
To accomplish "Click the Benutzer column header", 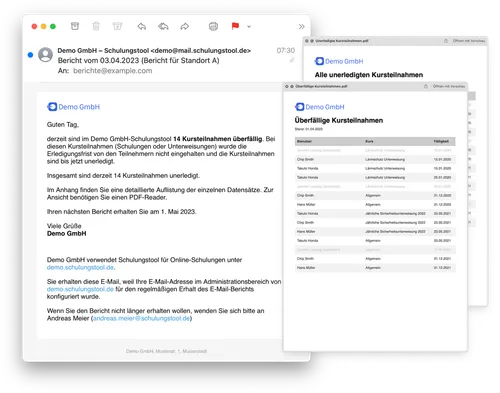I will 304,141.
